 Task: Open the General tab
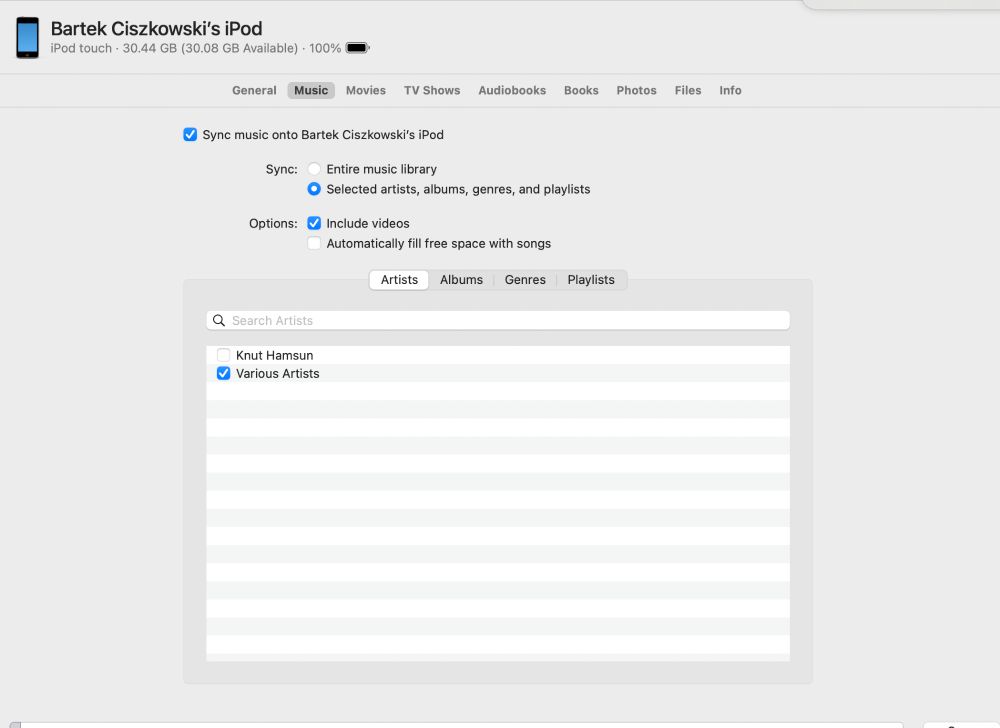point(254,91)
